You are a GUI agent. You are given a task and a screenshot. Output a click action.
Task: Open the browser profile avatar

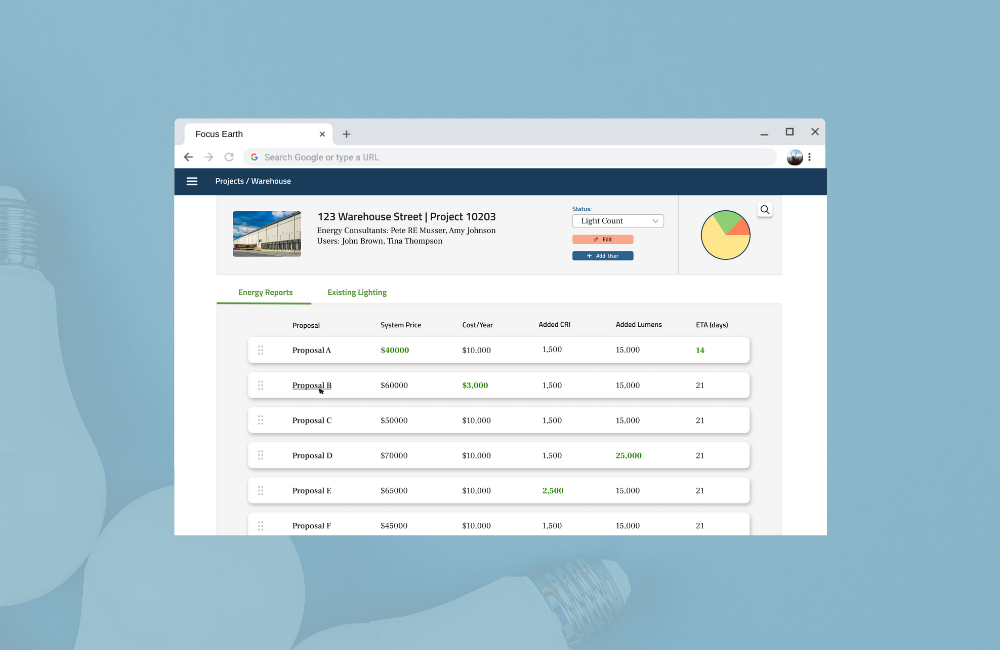pyautogui.click(x=795, y=157)
